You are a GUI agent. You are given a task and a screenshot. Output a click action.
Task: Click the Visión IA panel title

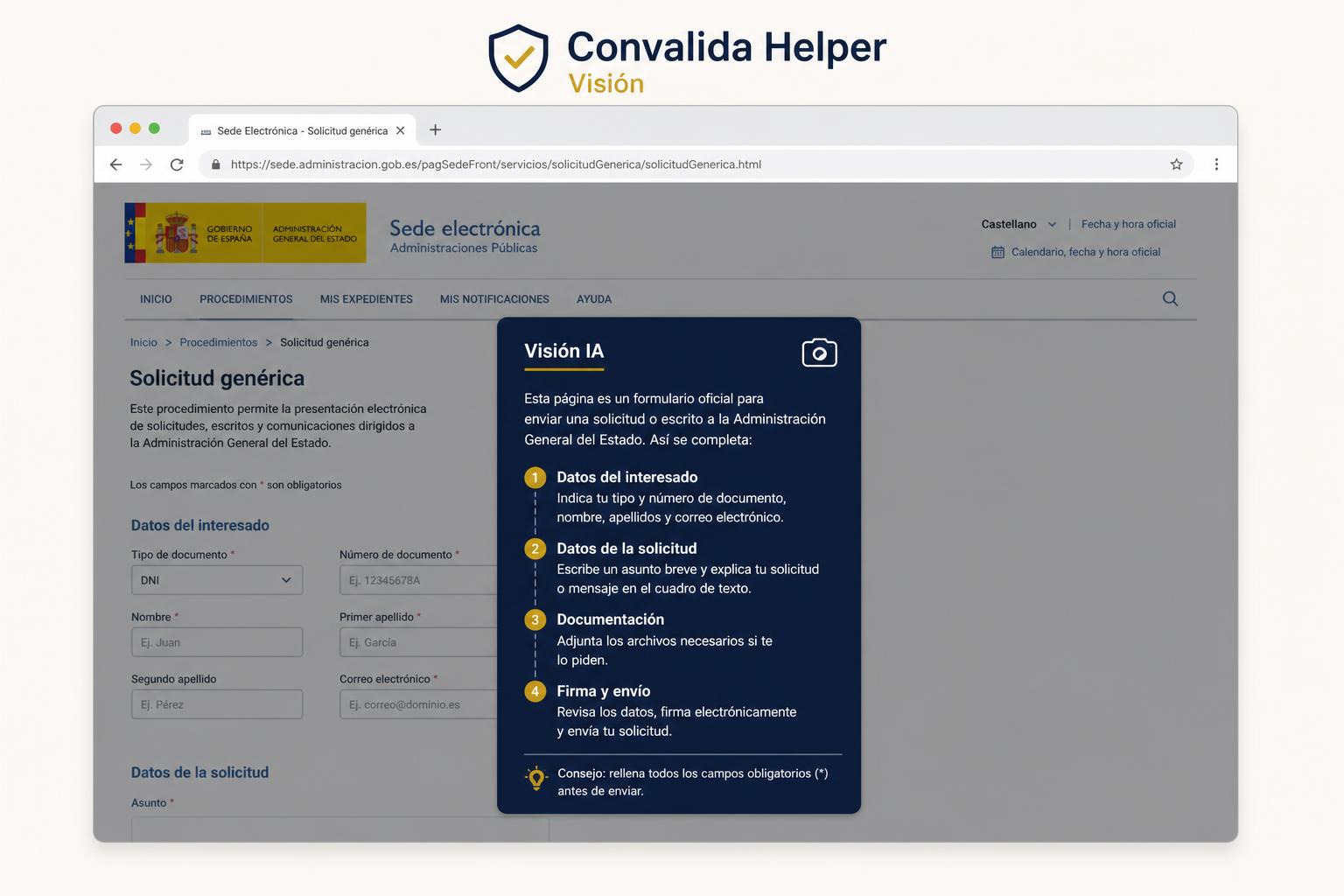coord(563,351)
